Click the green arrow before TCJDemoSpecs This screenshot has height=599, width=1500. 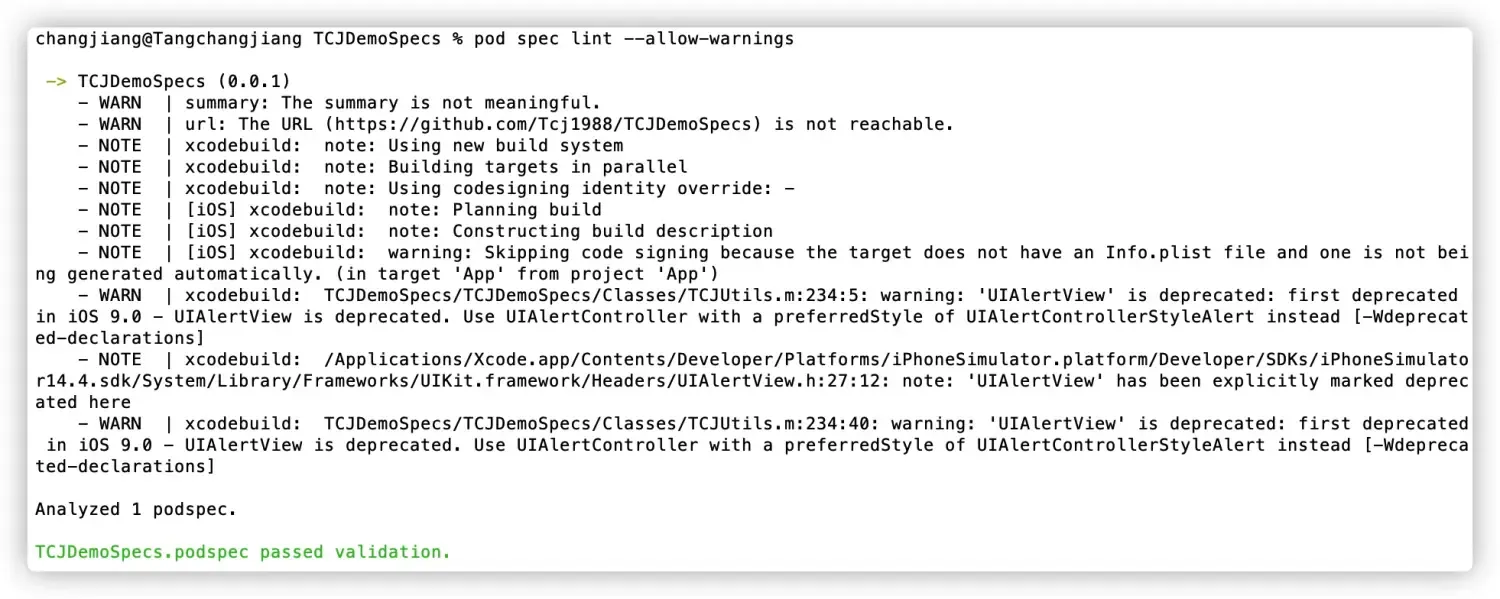point(56,81)
